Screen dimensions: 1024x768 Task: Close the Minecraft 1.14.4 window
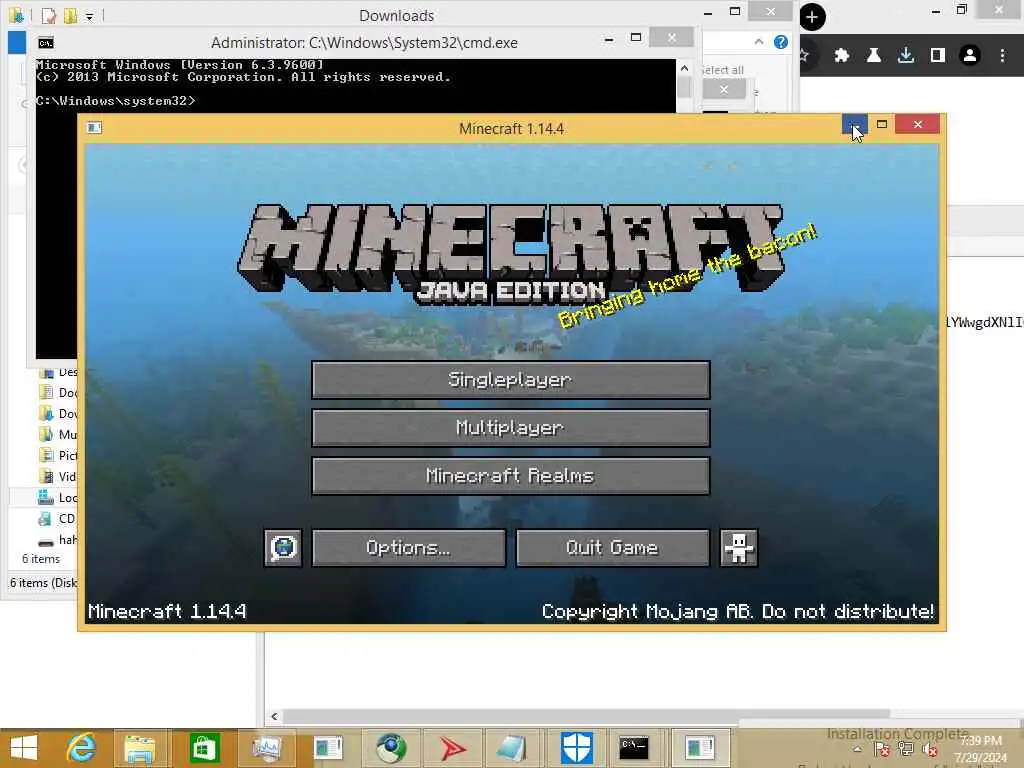[918, 124]
